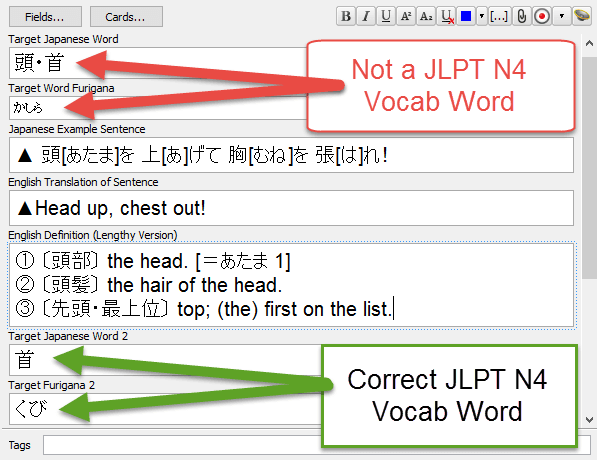The height and width of the screenshot is (460, 597).
Task: Click the English Translation of Sentence field
Action: pyautogui.click(x=291, y=208)
